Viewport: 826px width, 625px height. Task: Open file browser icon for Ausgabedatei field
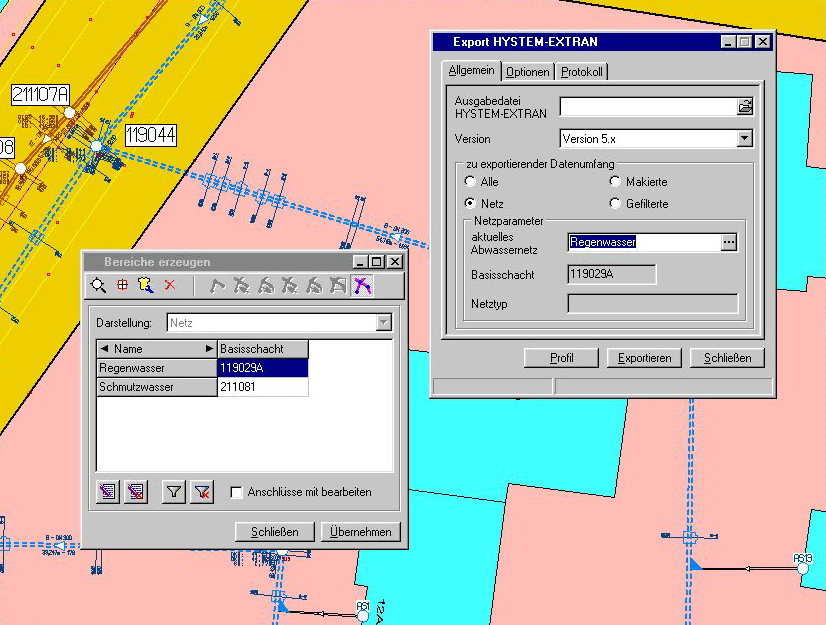pos(744,107)
